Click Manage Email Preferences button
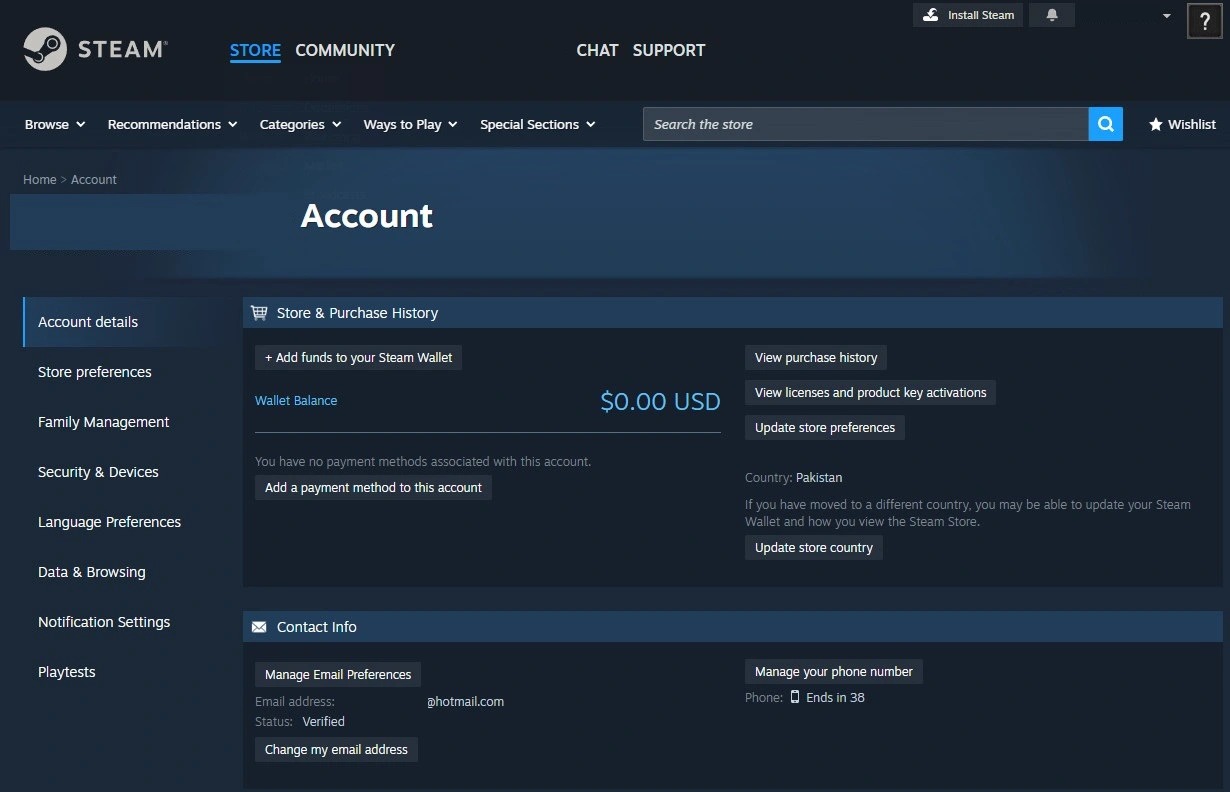This screenshot has height=792, width=1230. tap(338, 674)
